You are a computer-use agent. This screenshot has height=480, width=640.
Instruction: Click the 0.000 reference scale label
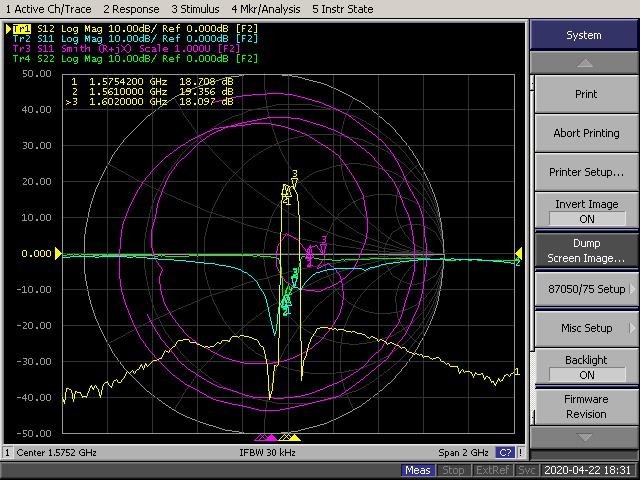pos(36,253)
